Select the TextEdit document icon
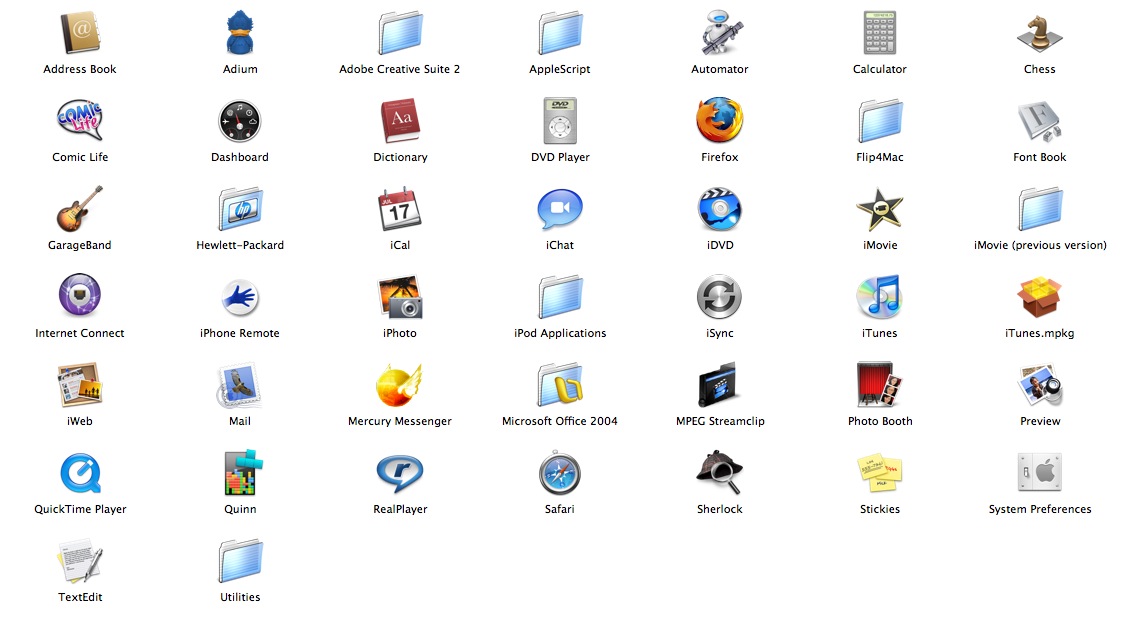 click(80, 561)
